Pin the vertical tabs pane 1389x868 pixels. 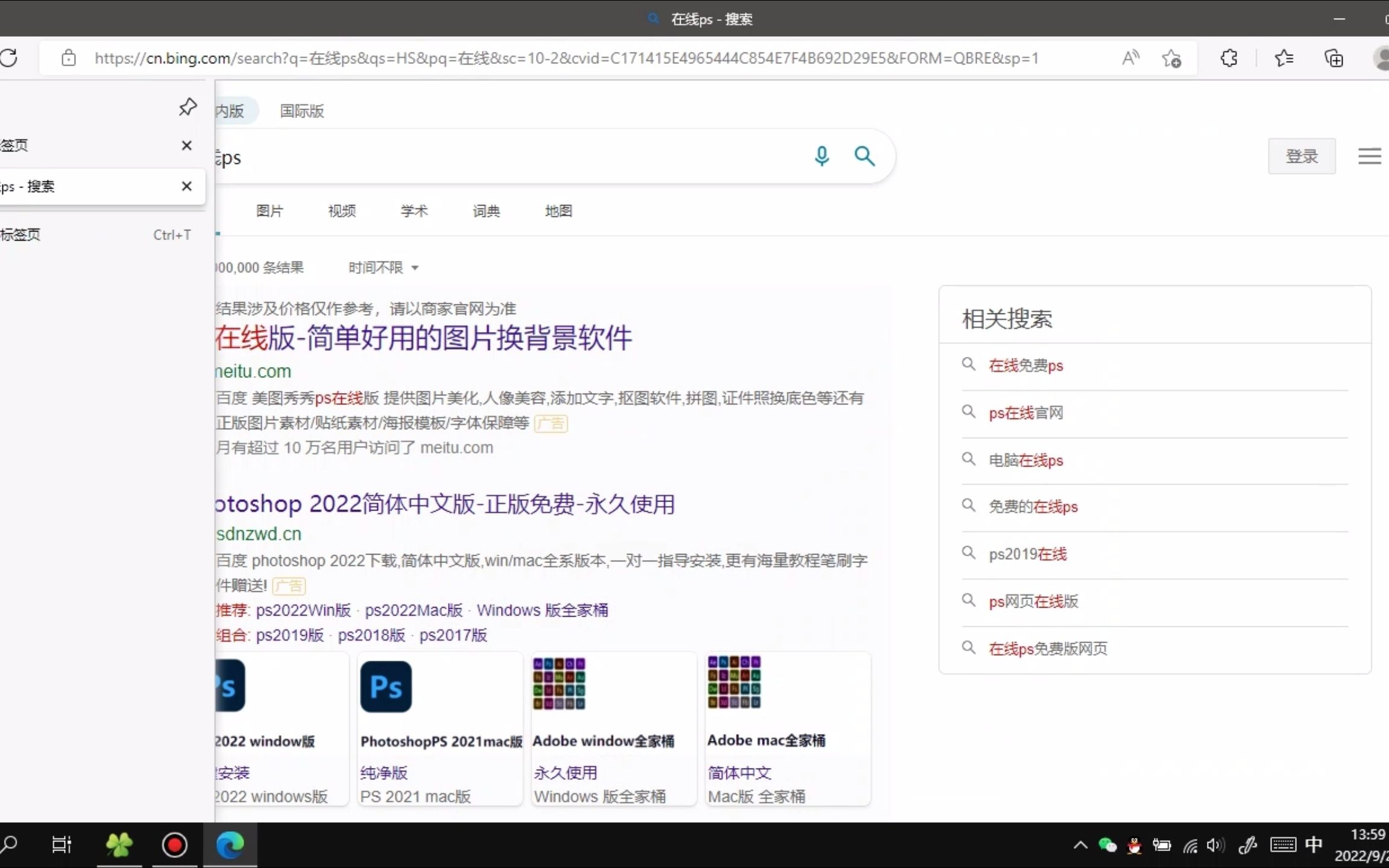pyautogui.click(x=187, y=107)
